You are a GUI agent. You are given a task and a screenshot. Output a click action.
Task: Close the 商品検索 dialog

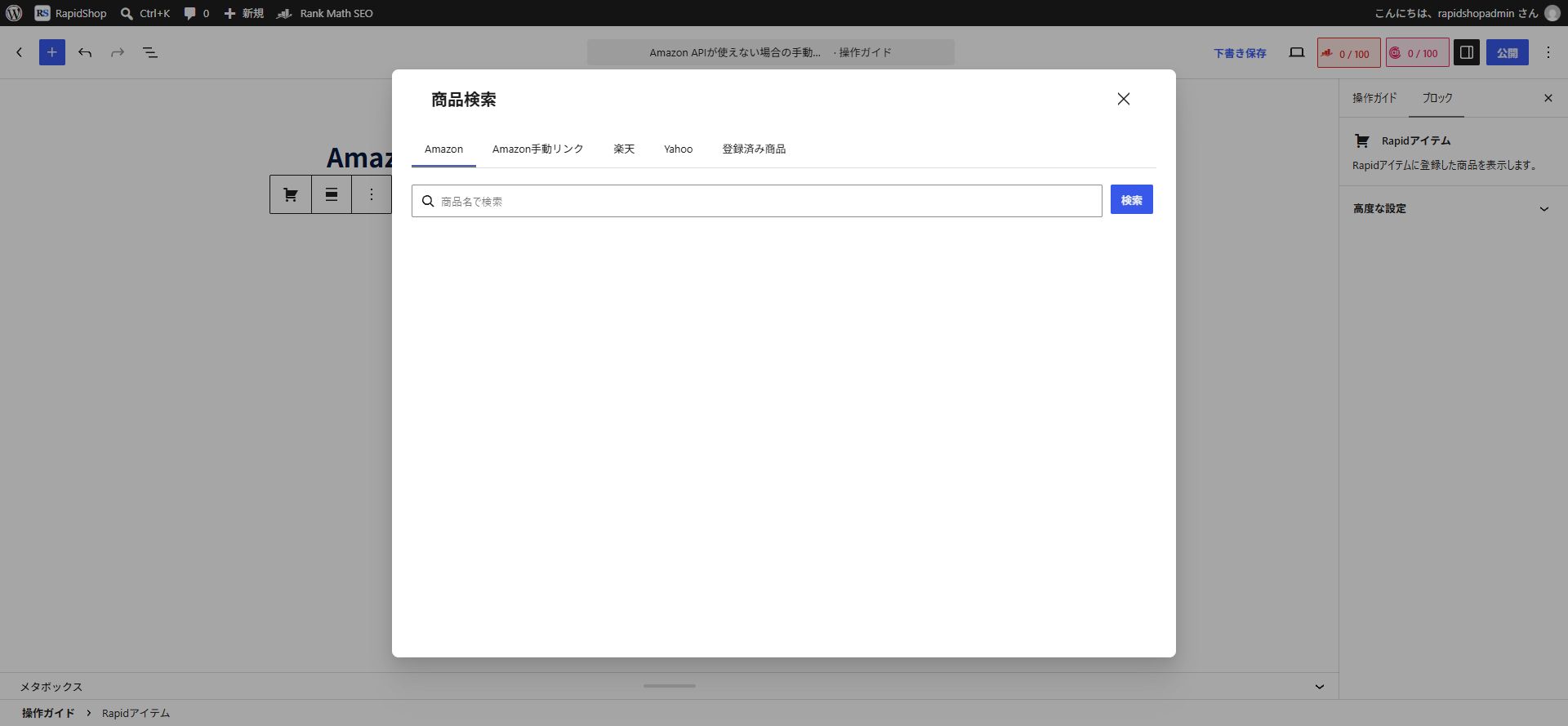coord(1124,99)
